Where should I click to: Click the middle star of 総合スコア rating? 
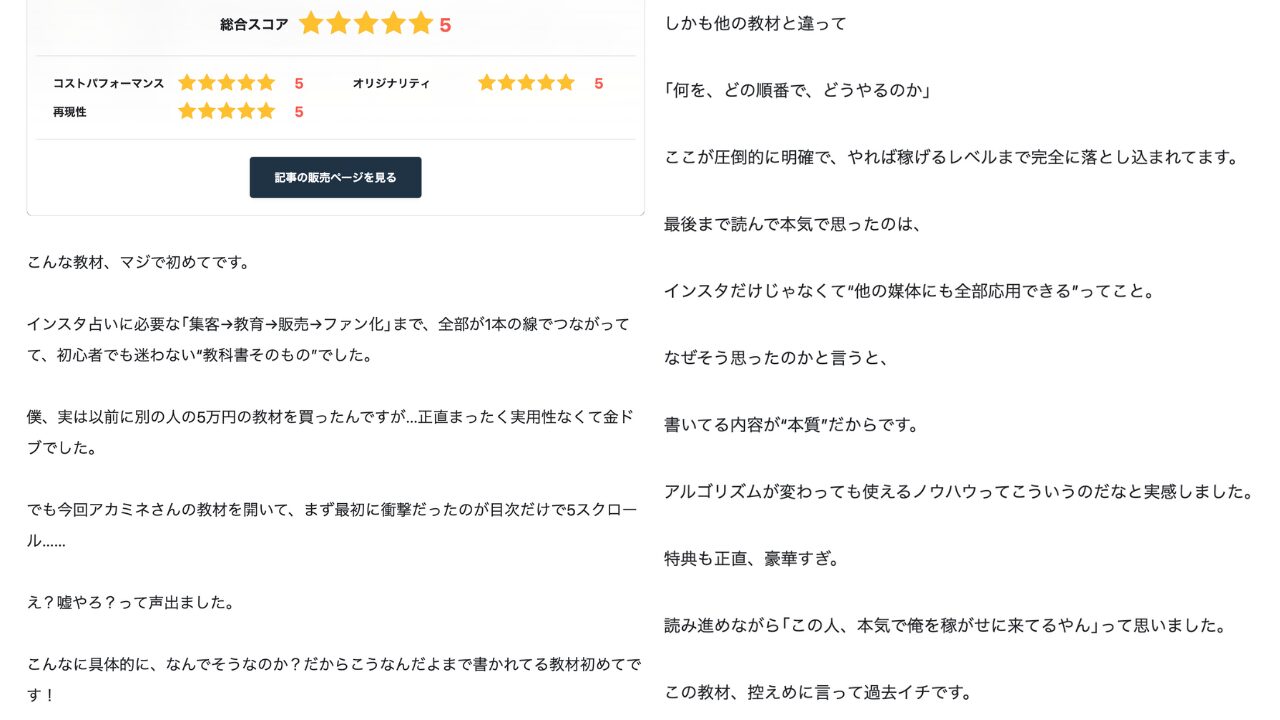click(x=366, y=24)
